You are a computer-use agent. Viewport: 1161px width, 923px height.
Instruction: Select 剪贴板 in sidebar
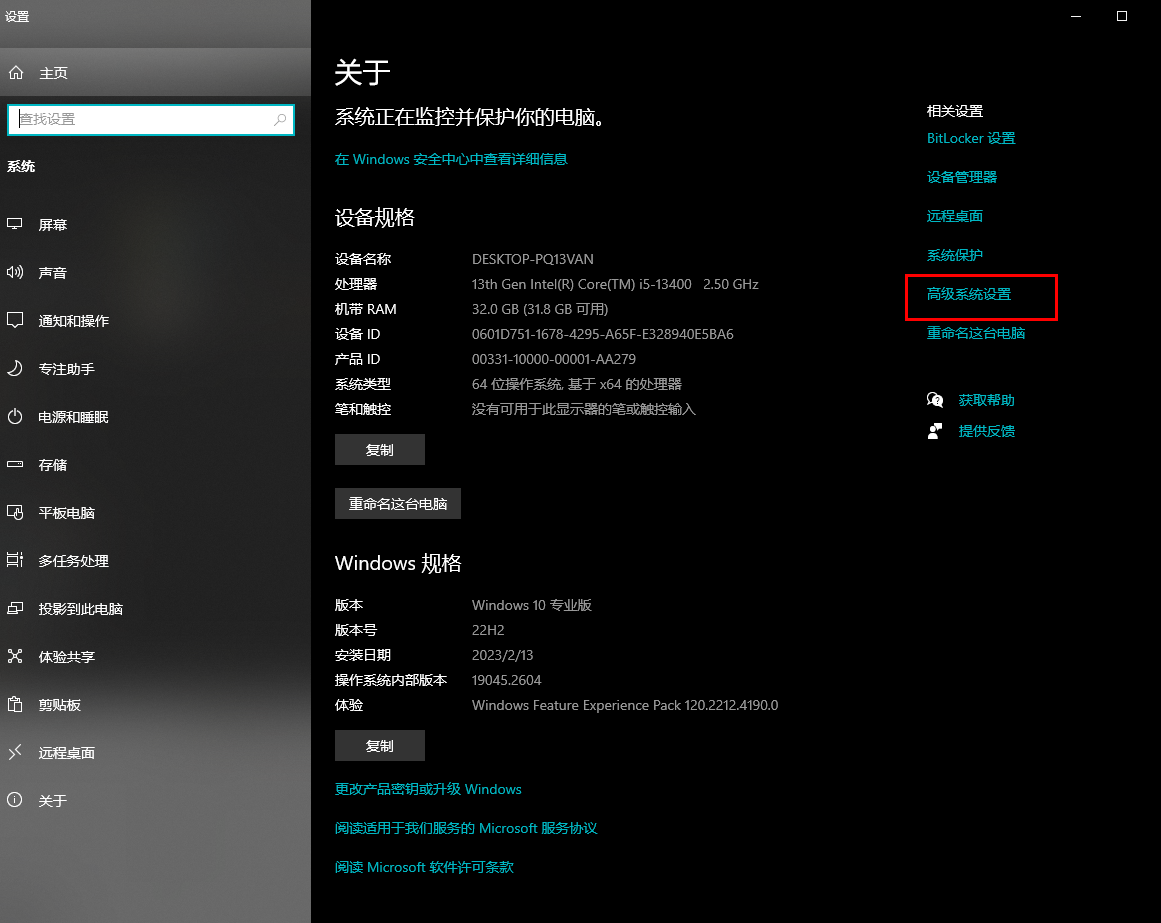pyautogui.click(x=155, y=705)
